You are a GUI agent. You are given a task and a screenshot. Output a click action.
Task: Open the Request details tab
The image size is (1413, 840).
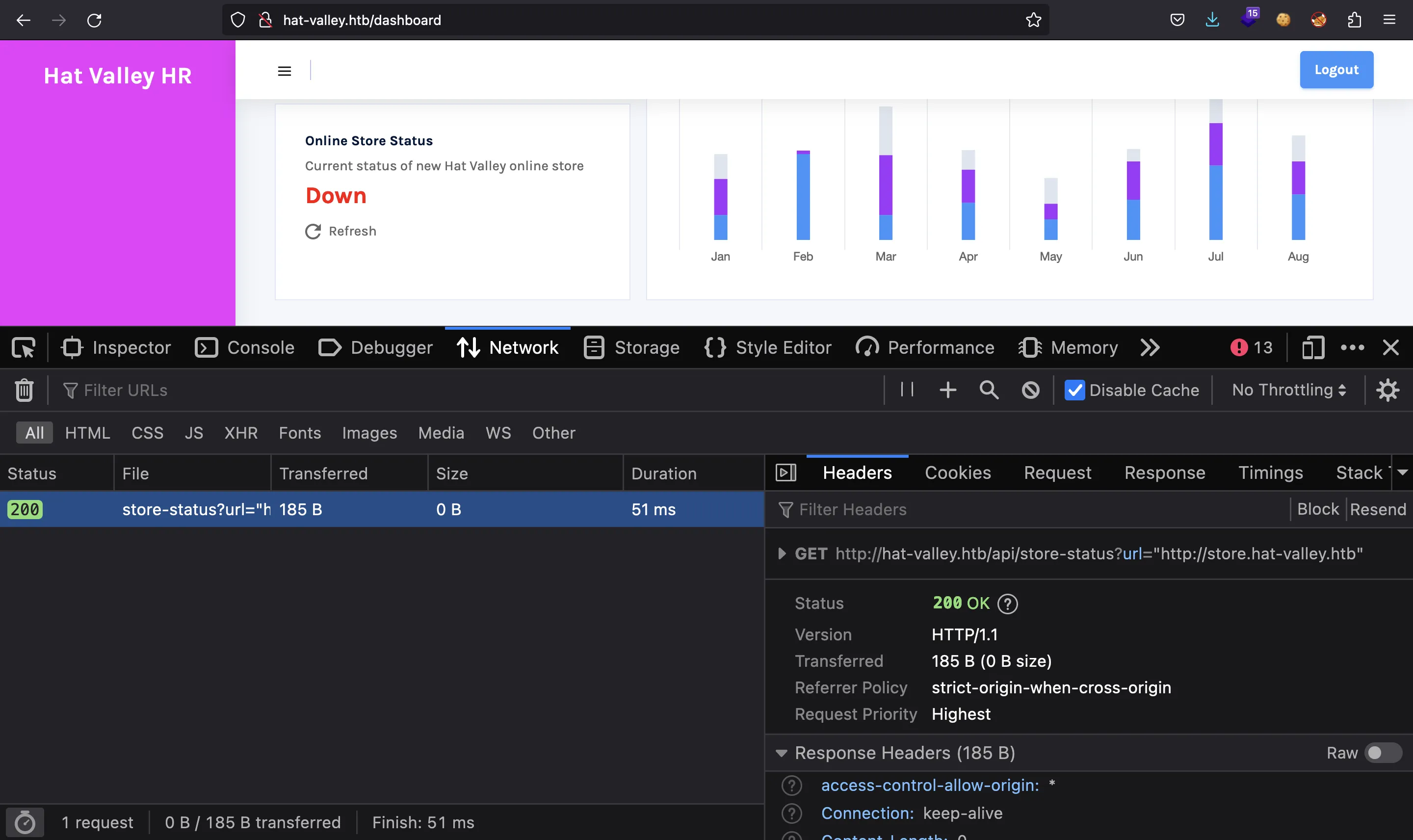pyautogui.click(x=1057, y=472)
